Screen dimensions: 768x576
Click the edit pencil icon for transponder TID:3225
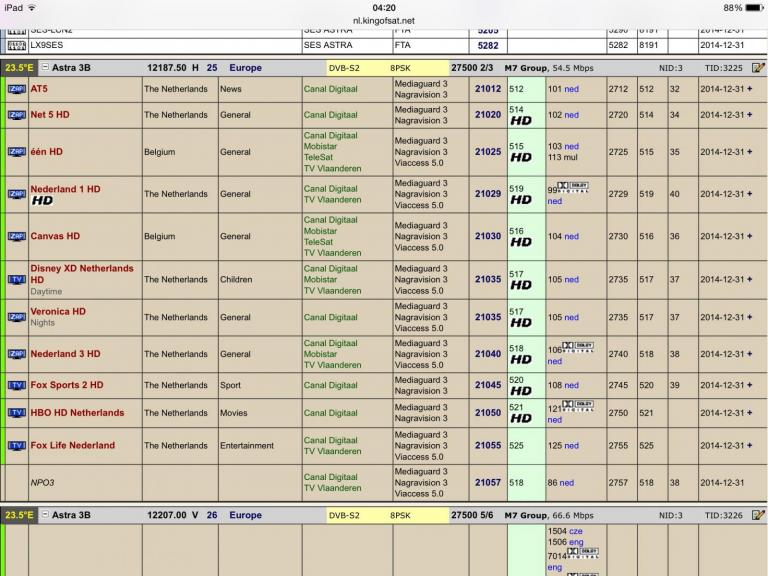coord(758,68)
